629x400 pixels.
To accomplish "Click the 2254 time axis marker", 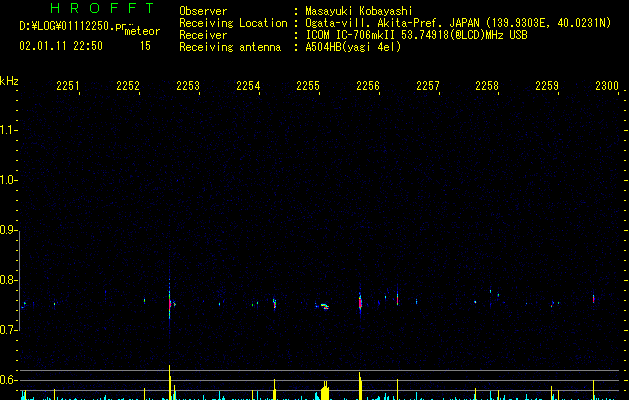I will pyautogui.click(x=248, y=85).
